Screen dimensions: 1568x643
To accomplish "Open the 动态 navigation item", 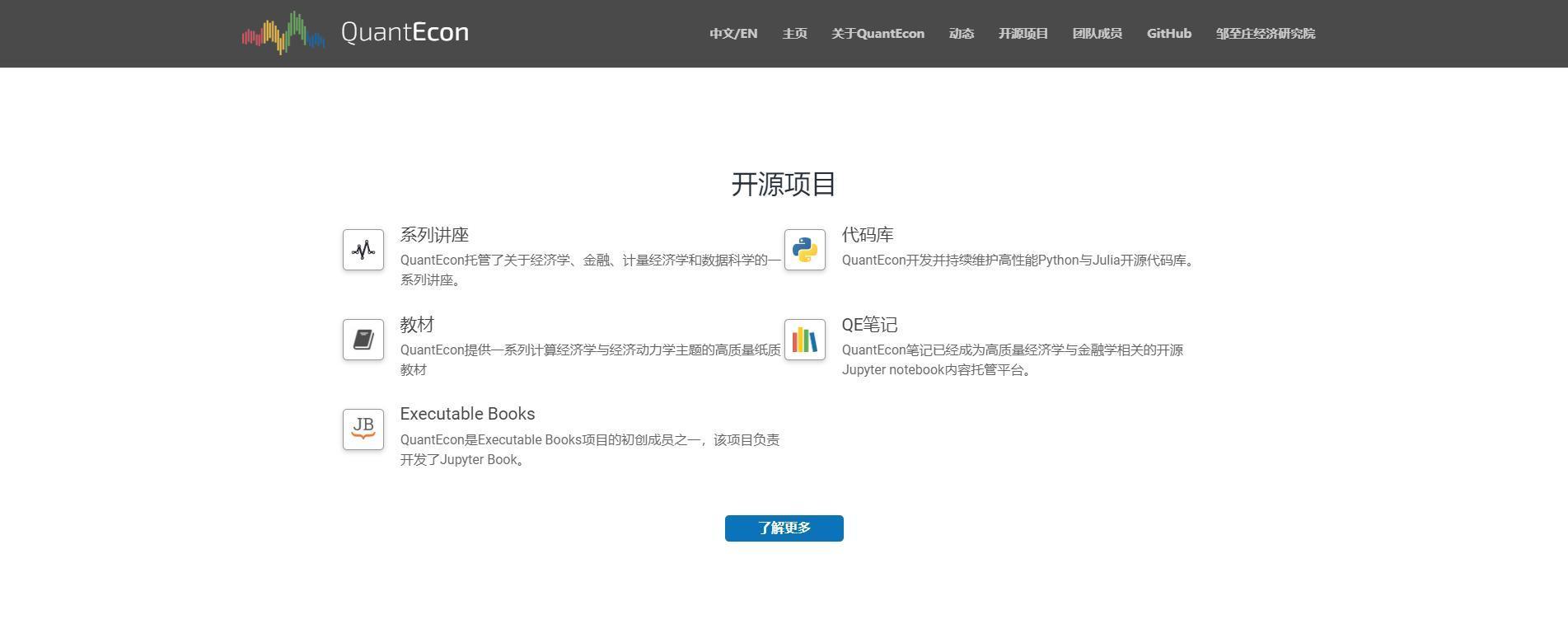I will tap(962, 34).
